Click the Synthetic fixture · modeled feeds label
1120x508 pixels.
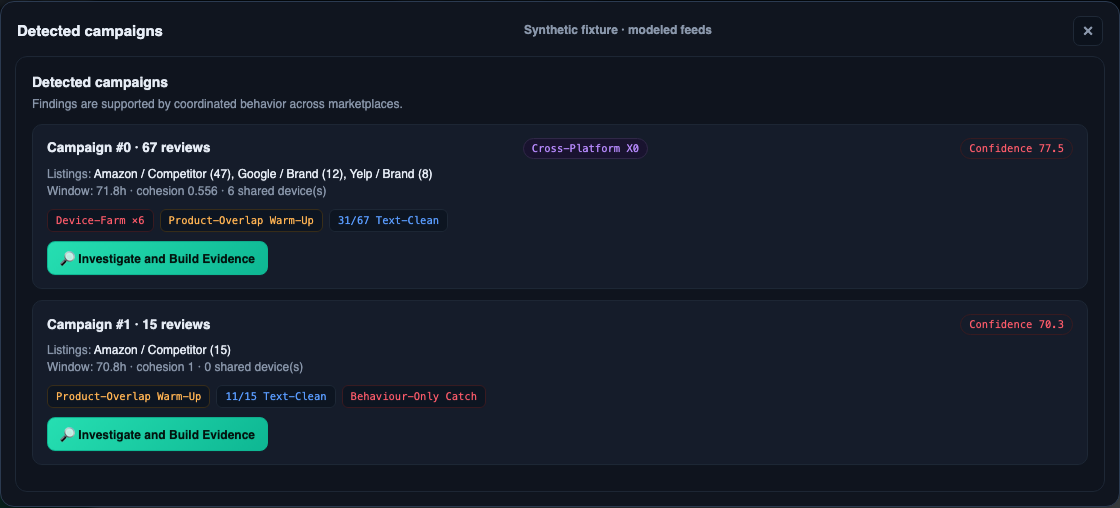tap(617, 30)
